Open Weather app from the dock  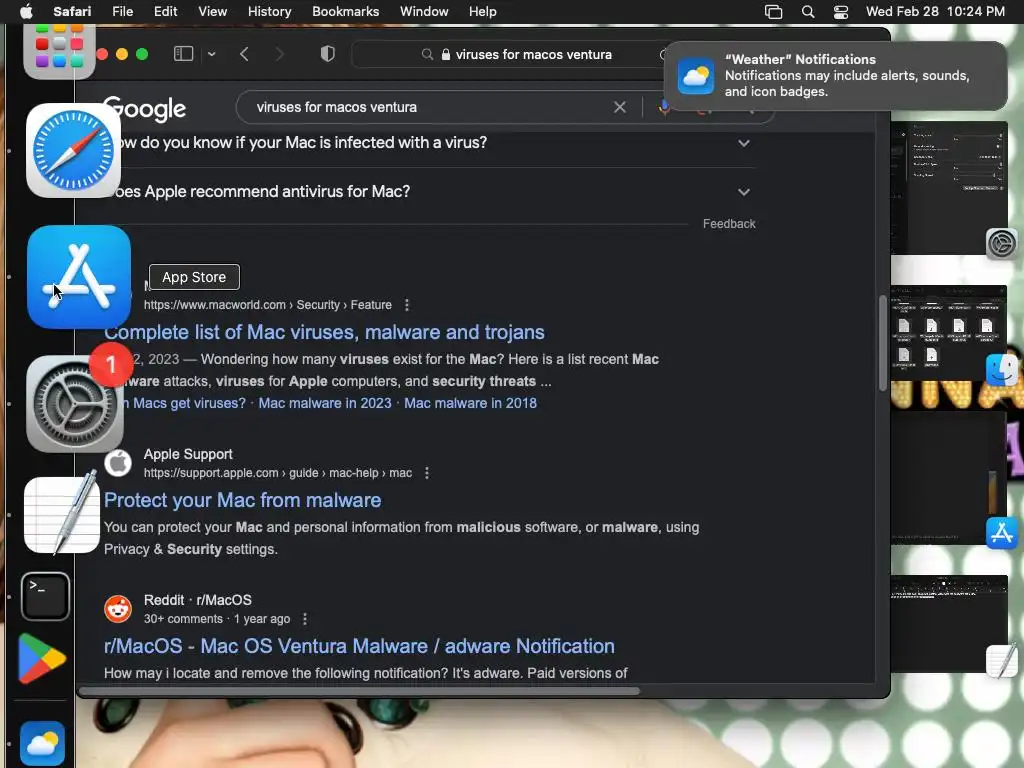click(x=42, y=743)
